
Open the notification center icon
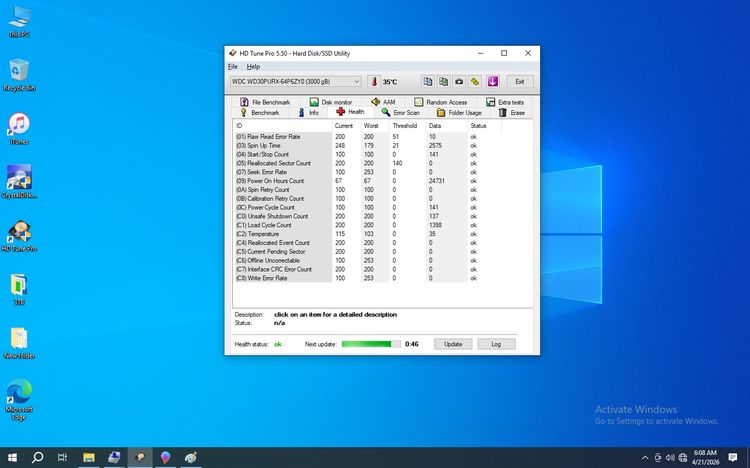(x=733, y=457)
